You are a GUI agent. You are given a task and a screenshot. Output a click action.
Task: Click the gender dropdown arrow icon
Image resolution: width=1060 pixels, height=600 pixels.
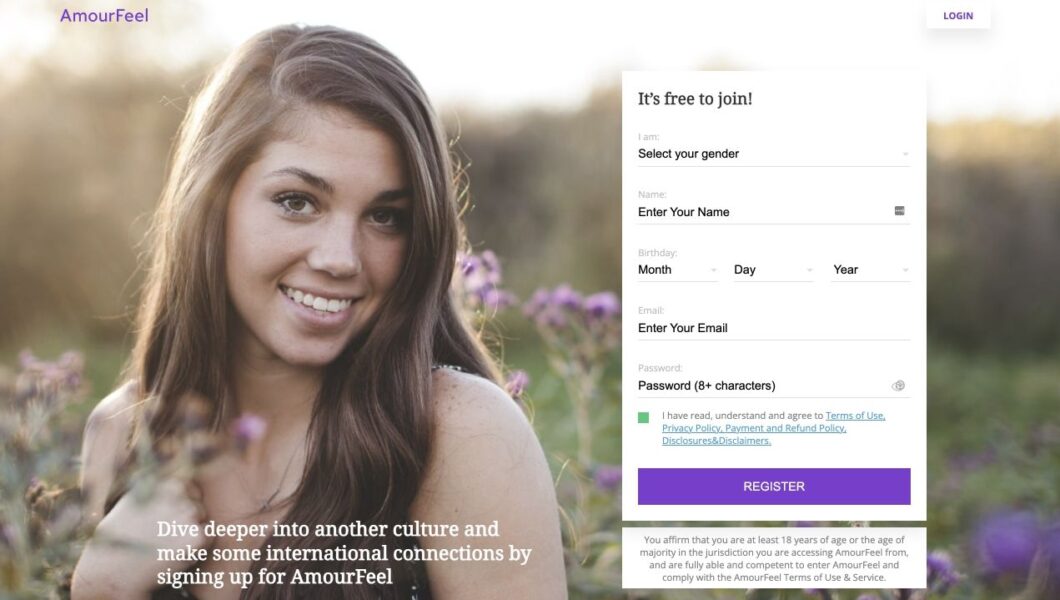click(x=905, y=154)
